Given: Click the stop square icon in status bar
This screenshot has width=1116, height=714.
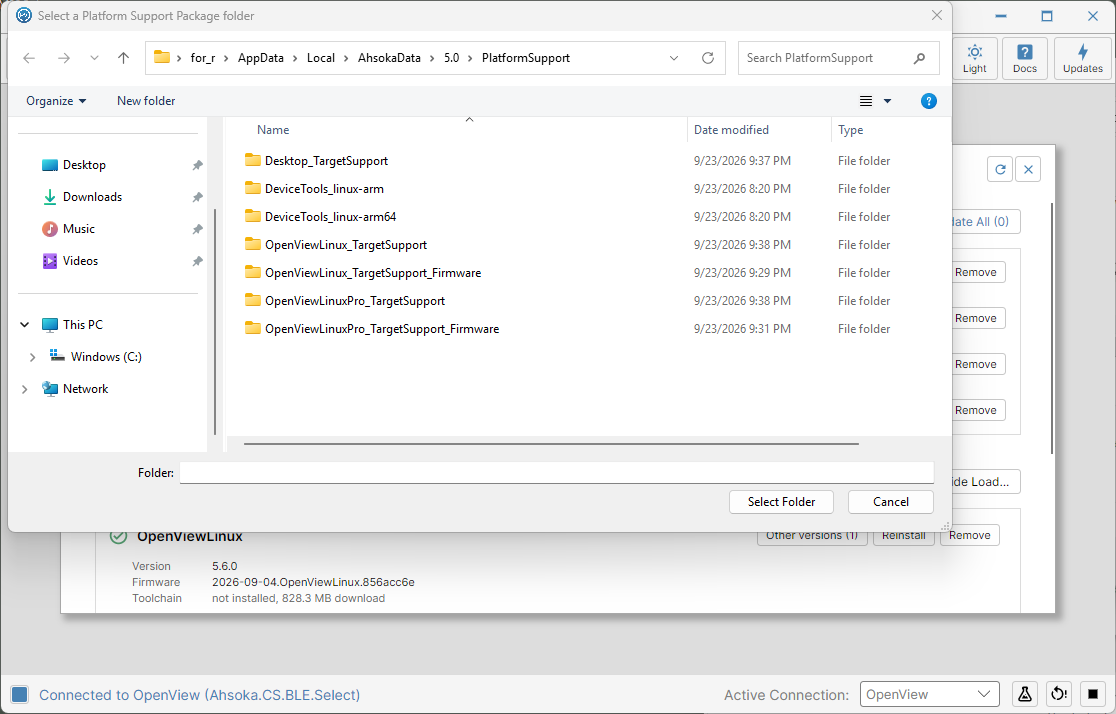Looking at the screenshot, I should coord(1093,695).
